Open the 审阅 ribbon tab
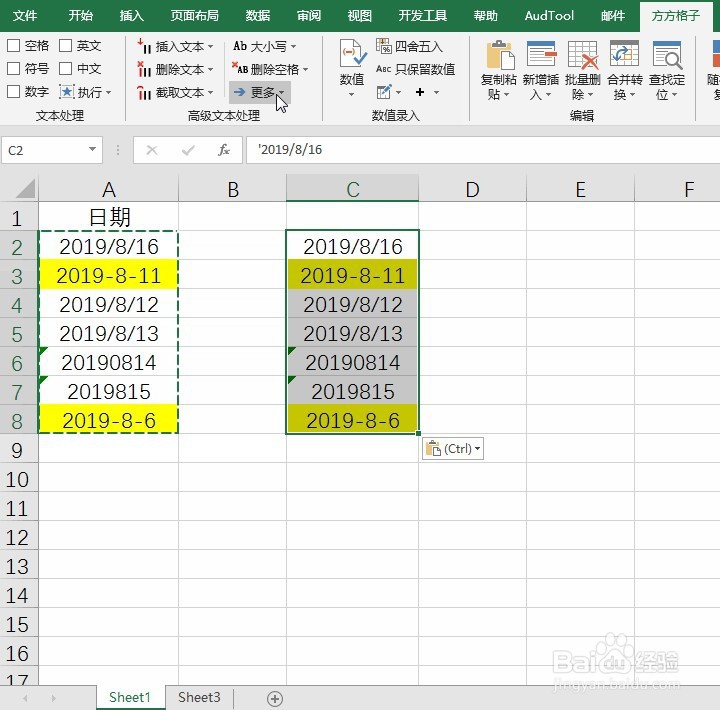 click(309, 16)
